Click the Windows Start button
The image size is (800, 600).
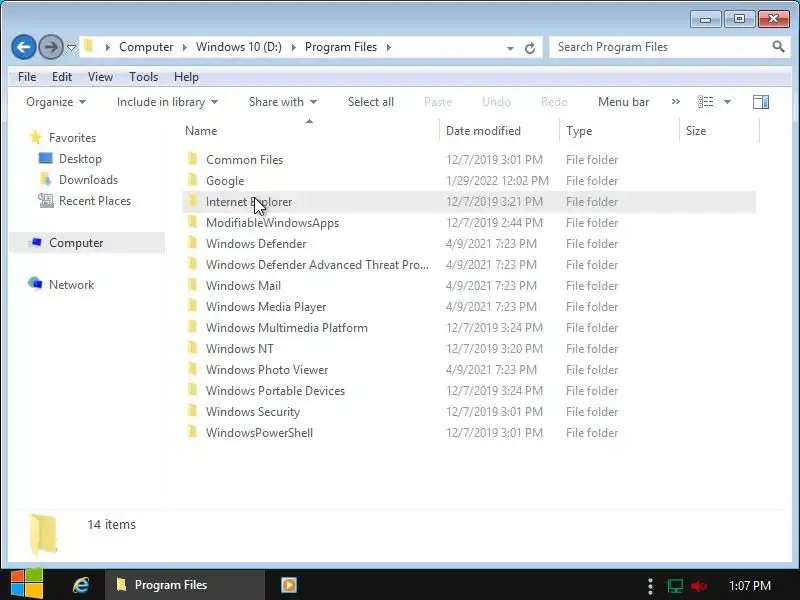click(27, 584)
